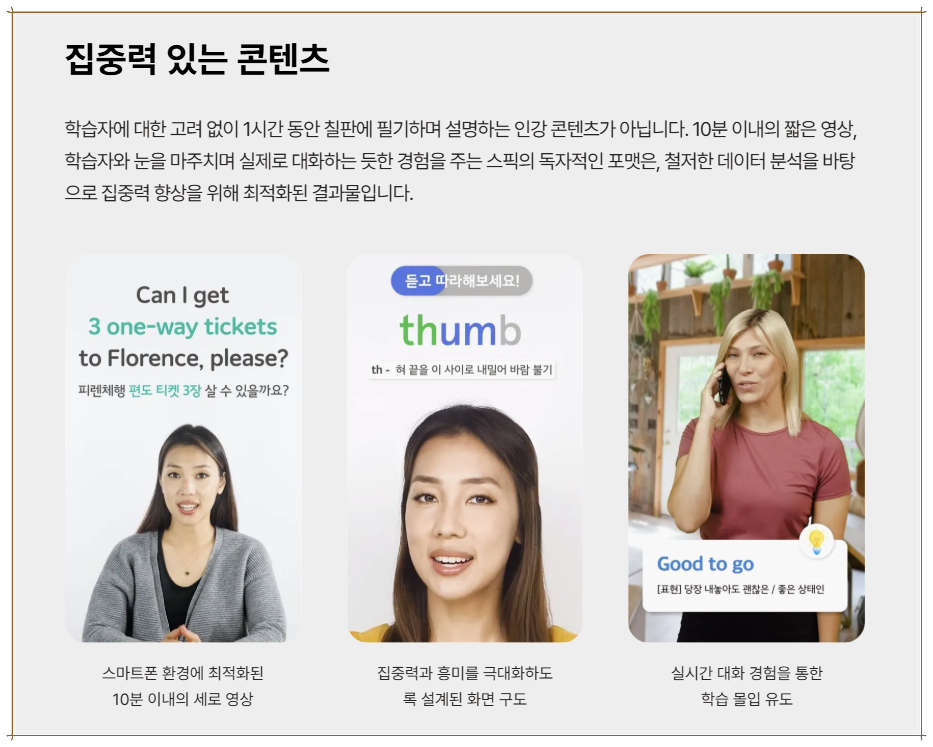The height and width of the screenshot is (747, 933).
Task: Click the blue-filled portion of the progress pill
Action: pyautogui.click(x=418, y=280)
